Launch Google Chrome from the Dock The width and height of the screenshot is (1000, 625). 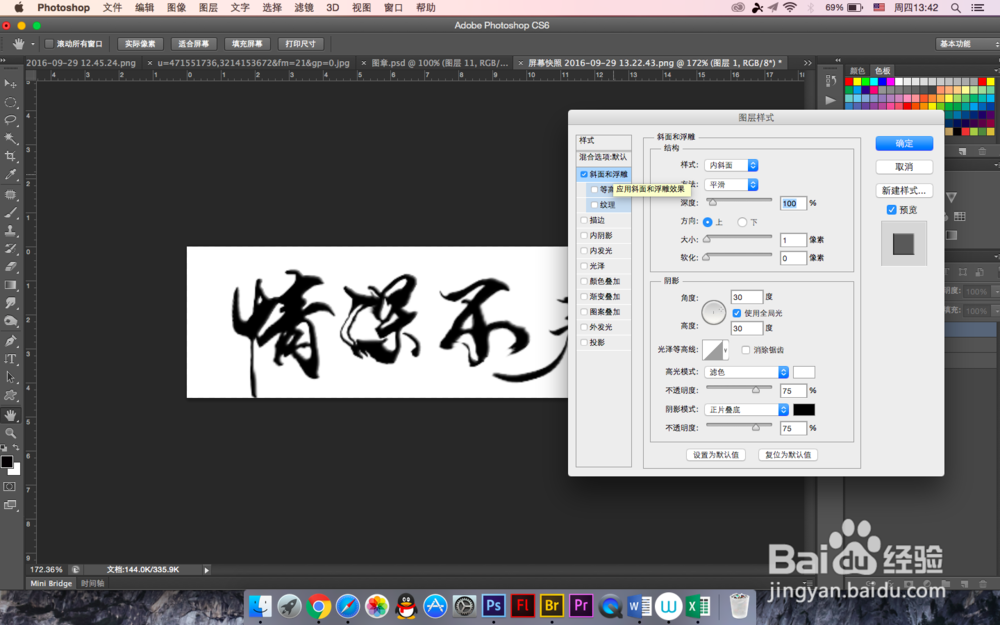pyautogui.click(x=319, y=606)
